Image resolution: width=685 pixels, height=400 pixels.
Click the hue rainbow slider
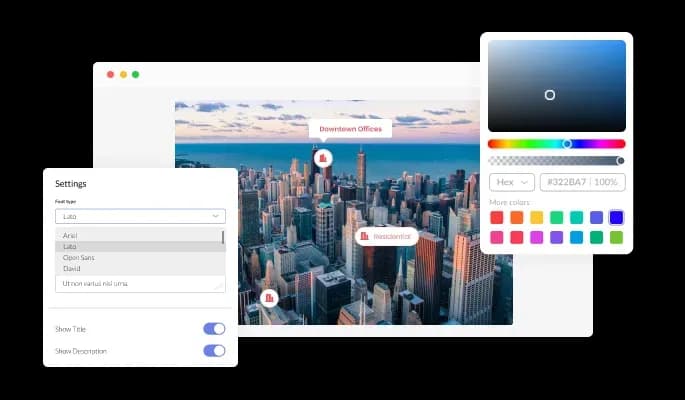[x=556, y=144]
